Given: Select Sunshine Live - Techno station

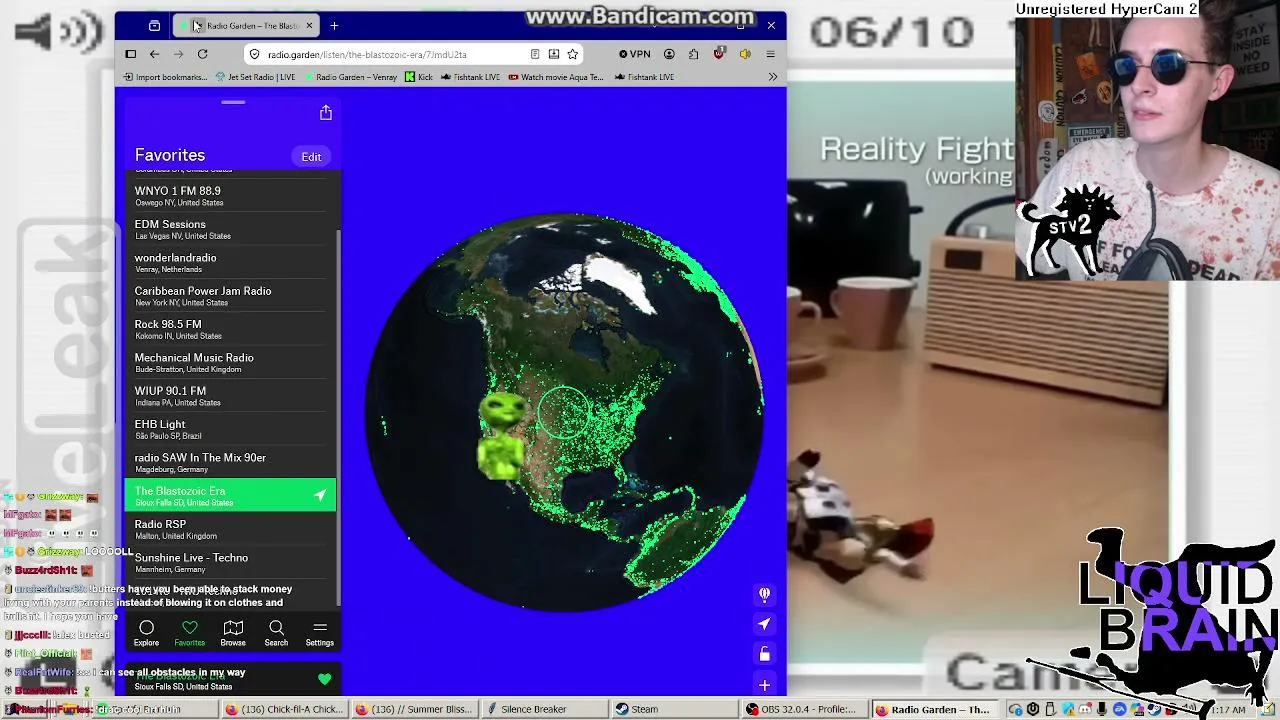Looking at the screenshot, I should (230, 562).
